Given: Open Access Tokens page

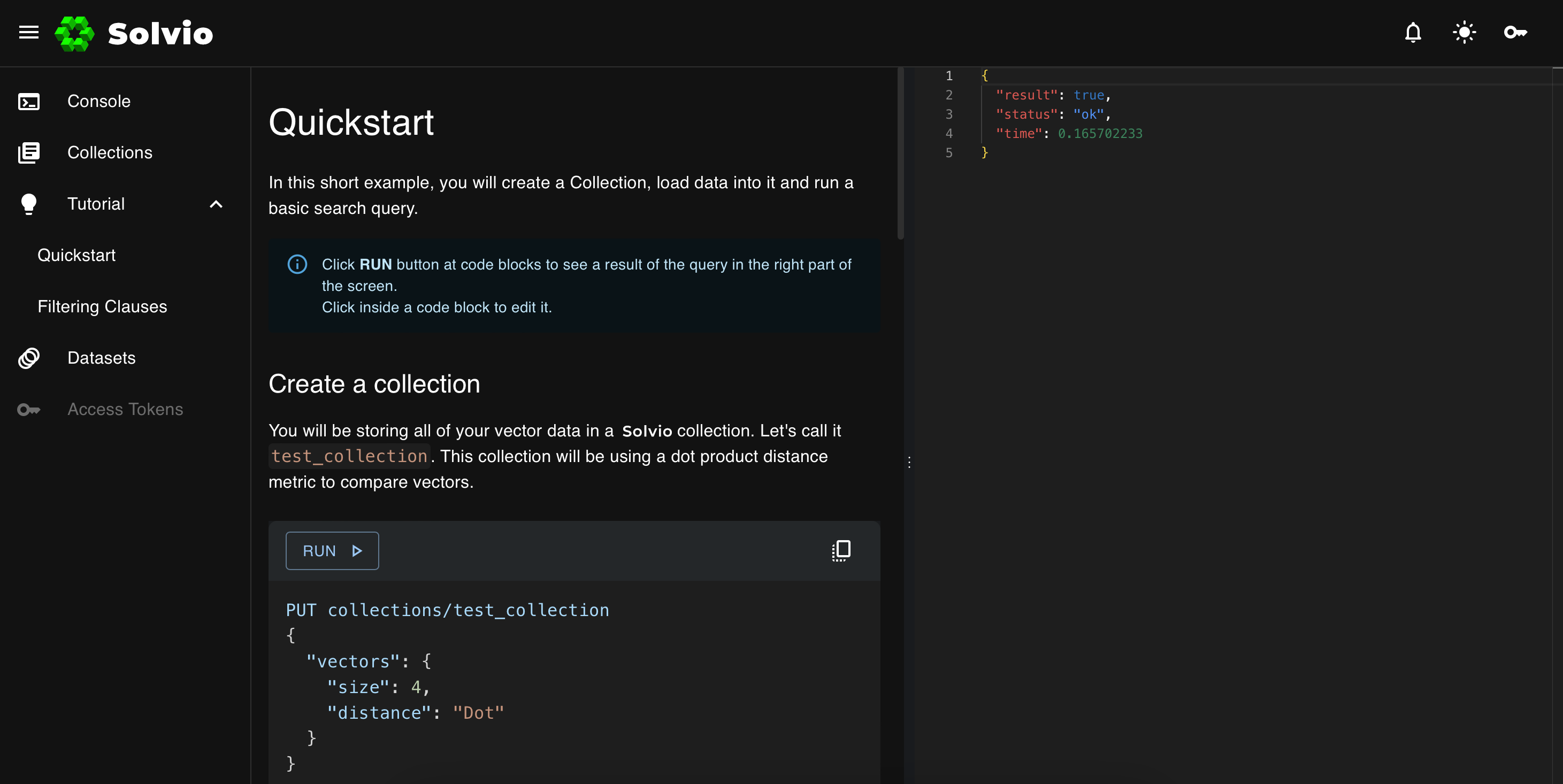Looking at the screenshot, I should pos(125,410).
